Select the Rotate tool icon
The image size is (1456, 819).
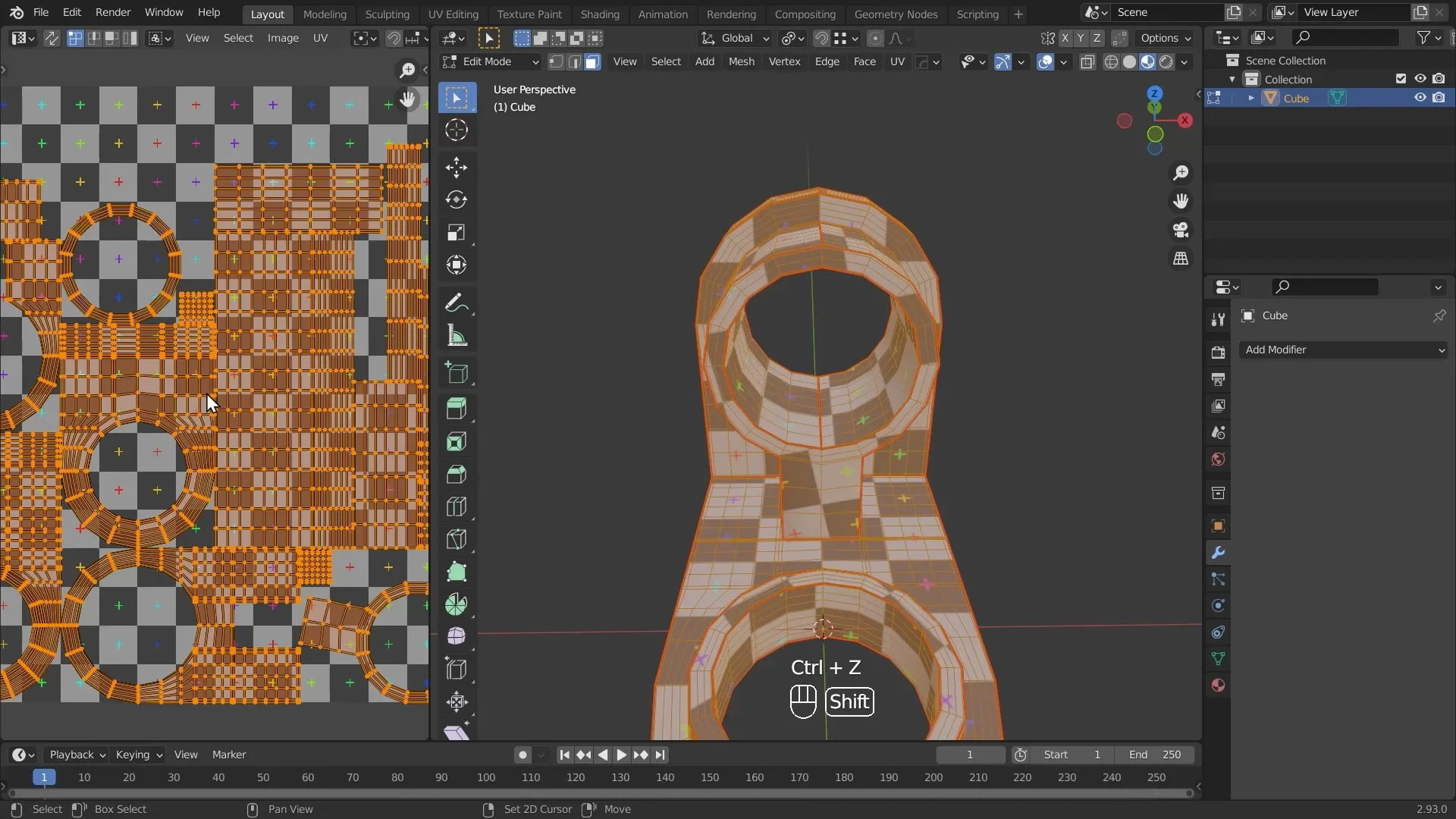click(457, 200)
